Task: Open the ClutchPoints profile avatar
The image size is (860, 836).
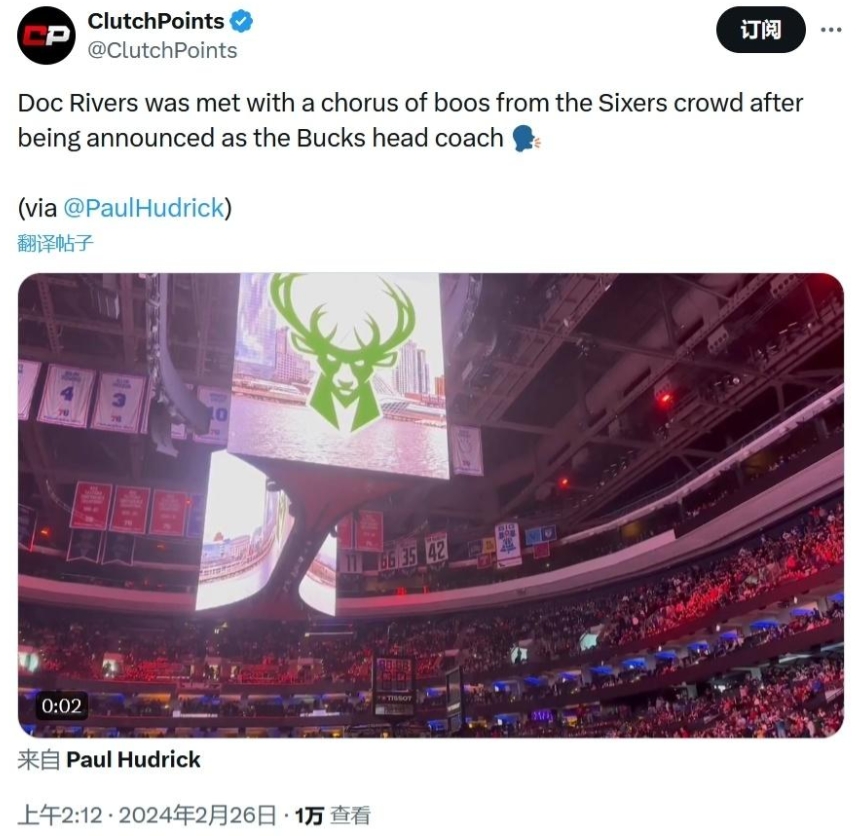Action: (47, 34)
